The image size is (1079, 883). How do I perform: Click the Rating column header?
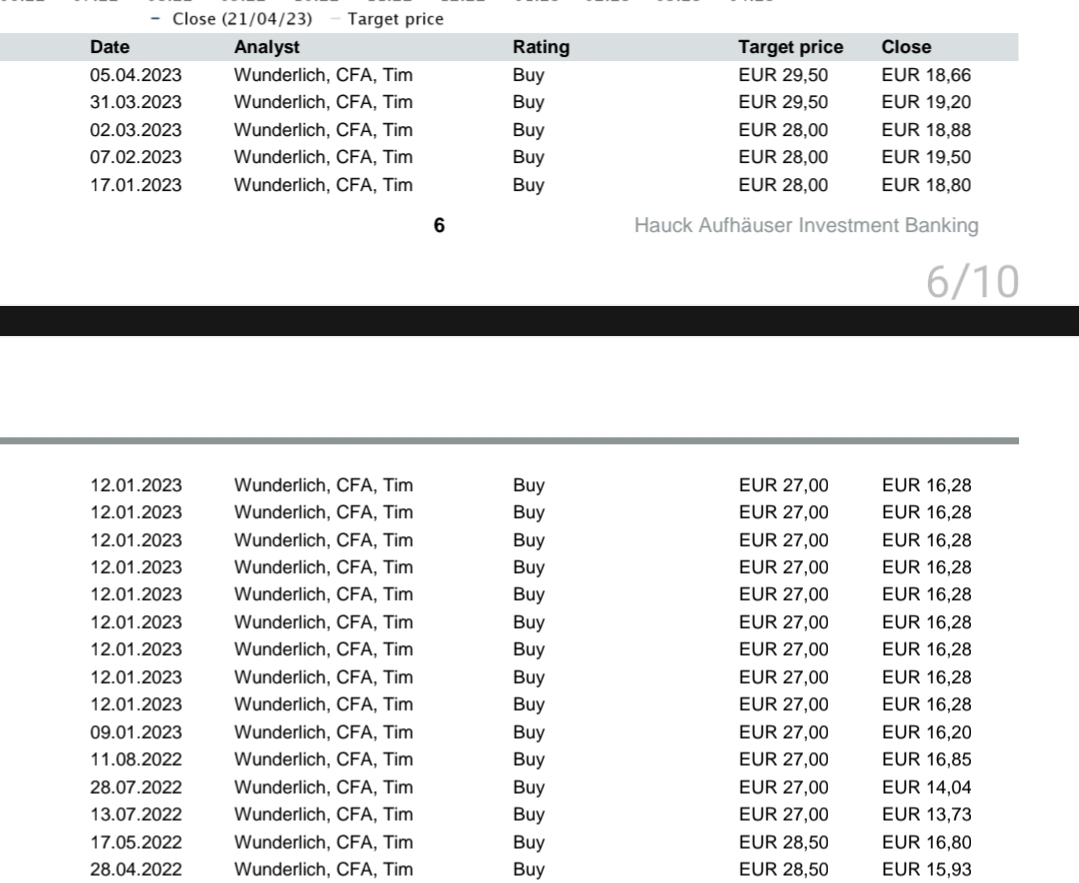[541, 47]
